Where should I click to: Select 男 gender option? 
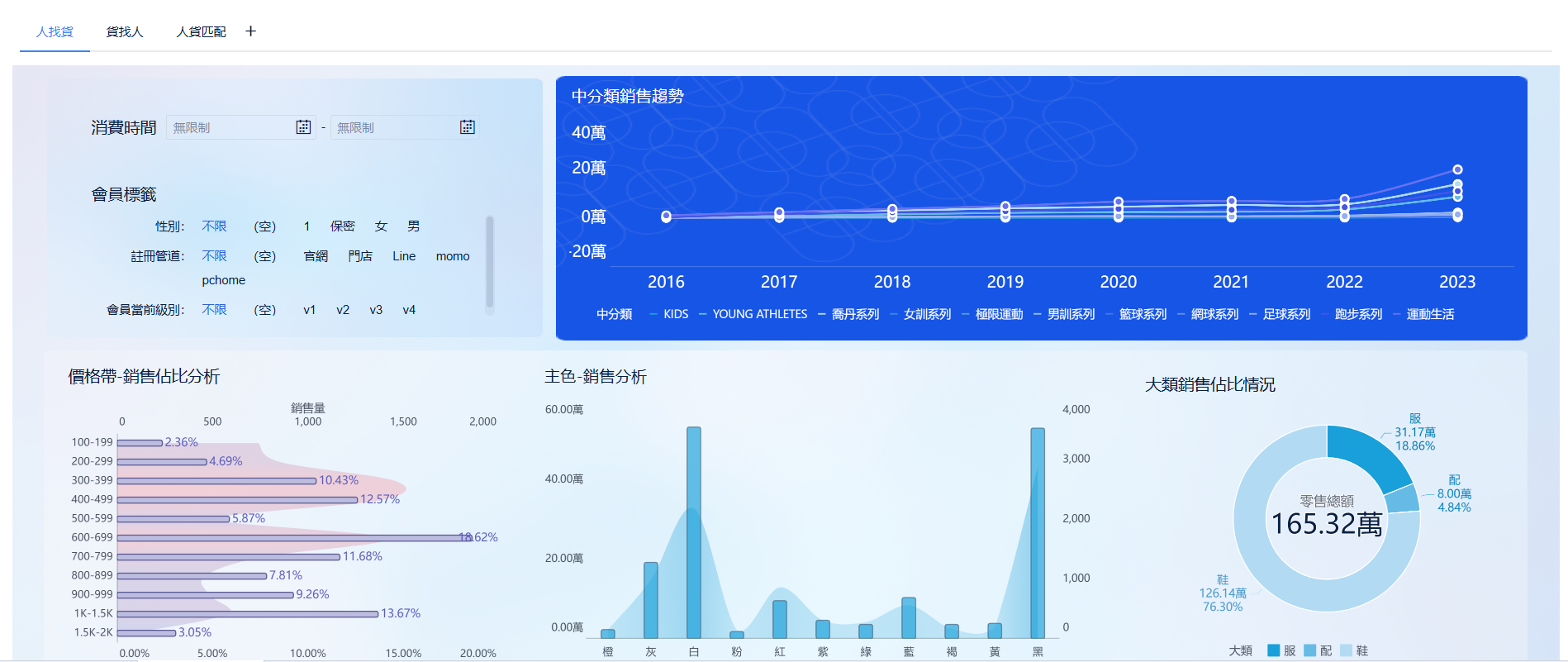pos(414,226)
